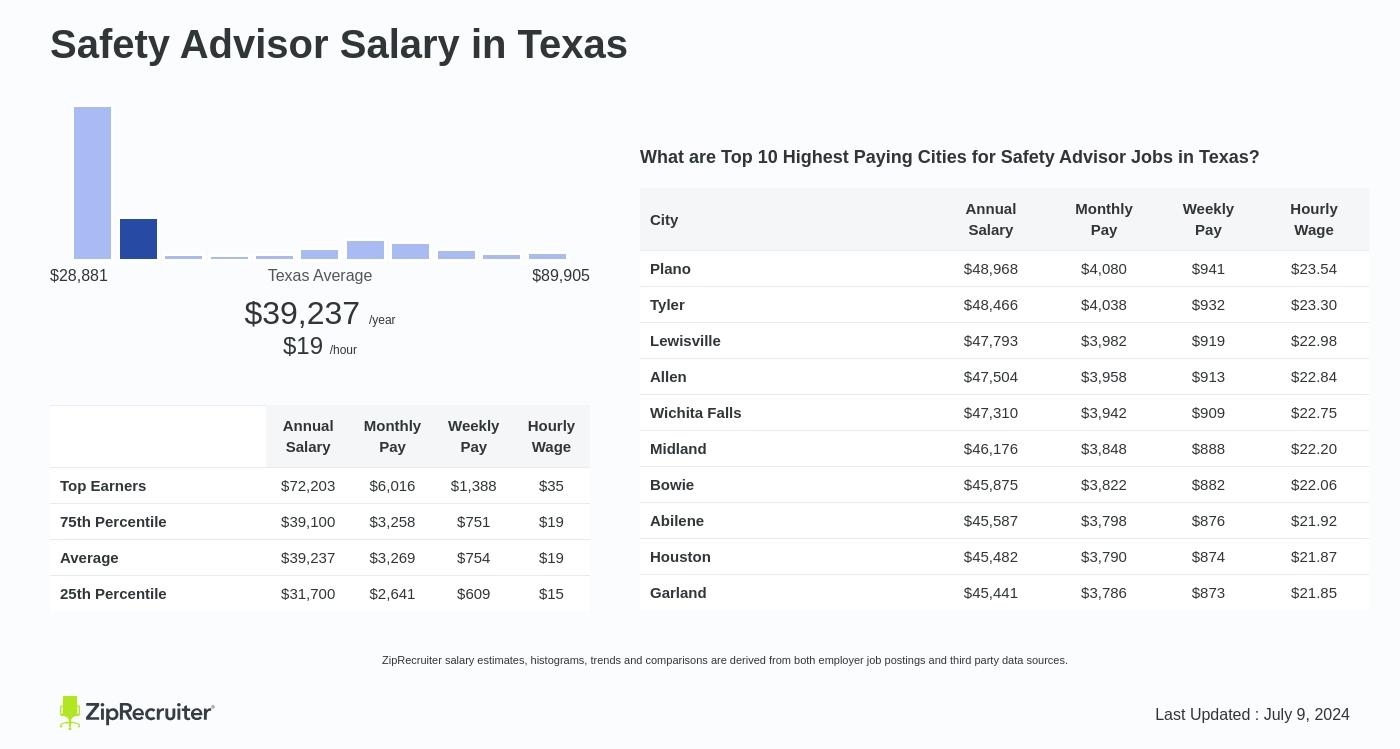Image resolution: width=1400 pixels, height=749 pixels.
Task: Click Allen weekly pay $913
Action: coord(1208,377)
